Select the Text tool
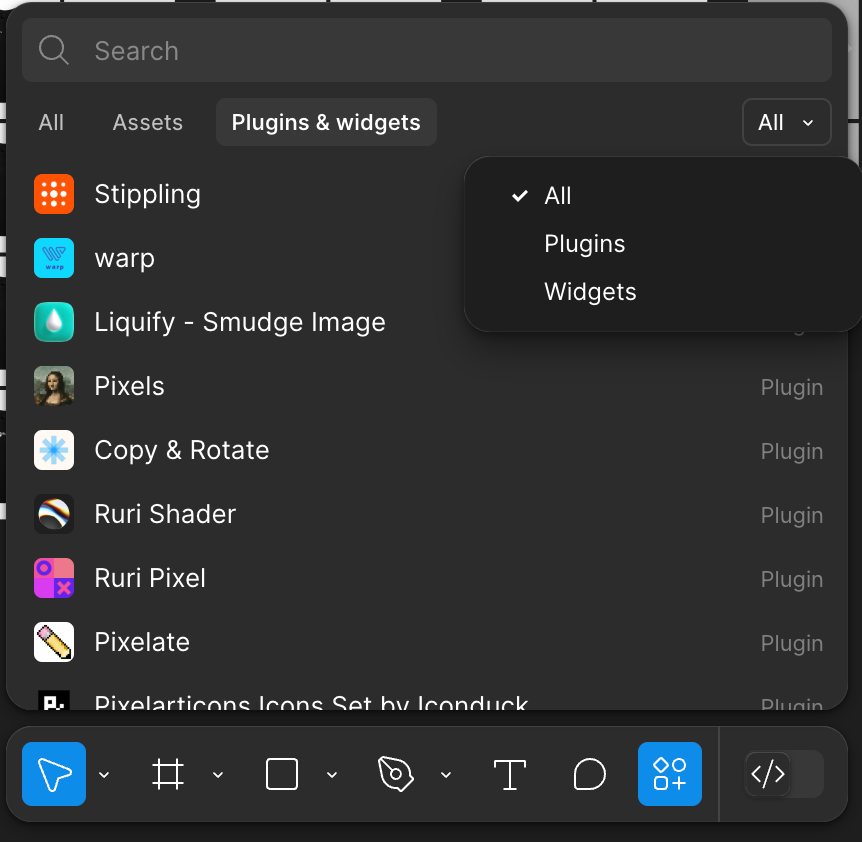862x842 pixels. click(510, 774)
